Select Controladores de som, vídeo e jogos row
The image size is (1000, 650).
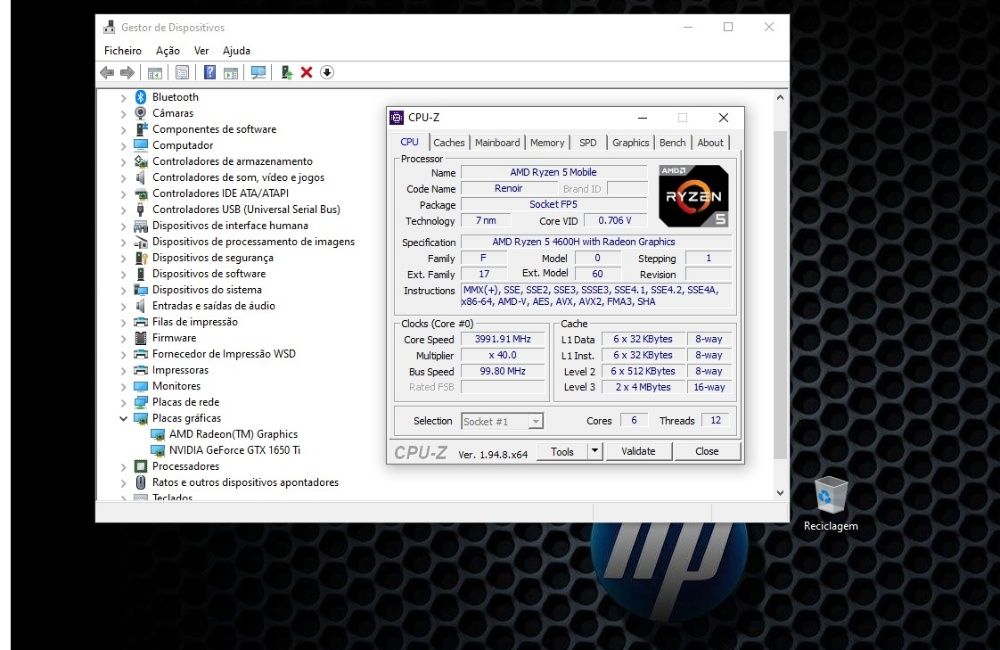tap(238, 177)
